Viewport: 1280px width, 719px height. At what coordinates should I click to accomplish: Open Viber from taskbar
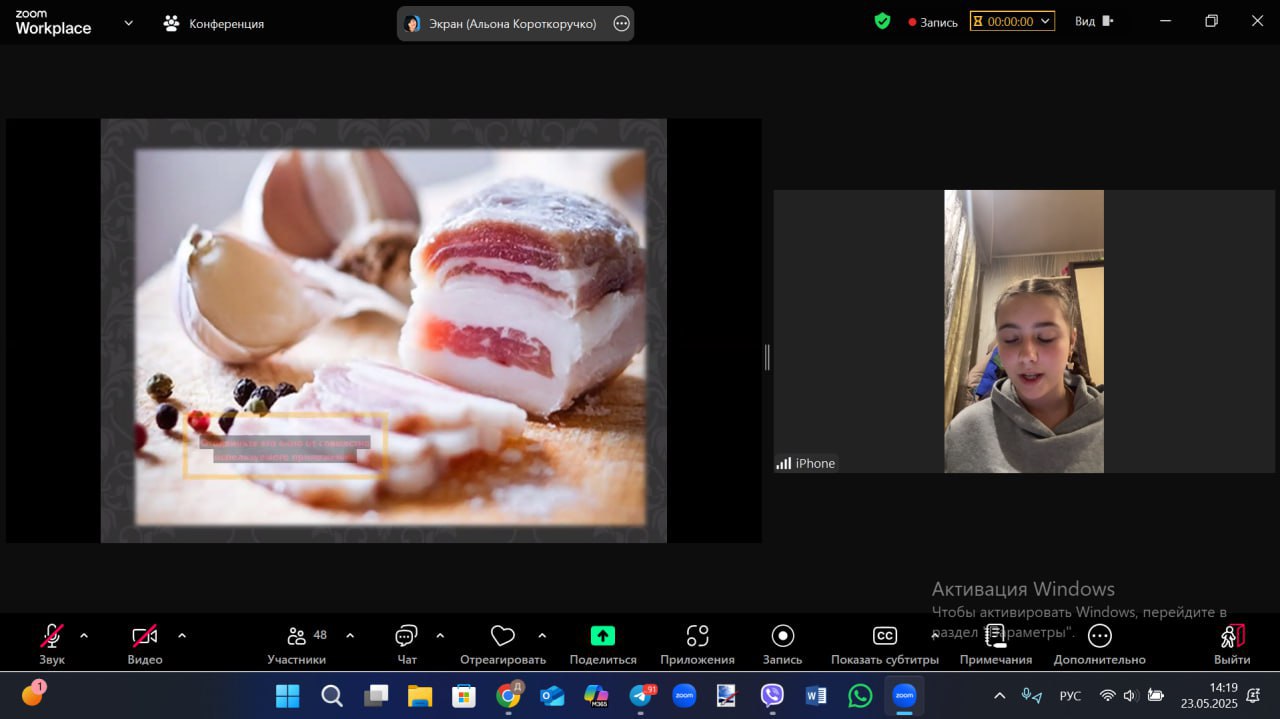(x=772, y=695)
